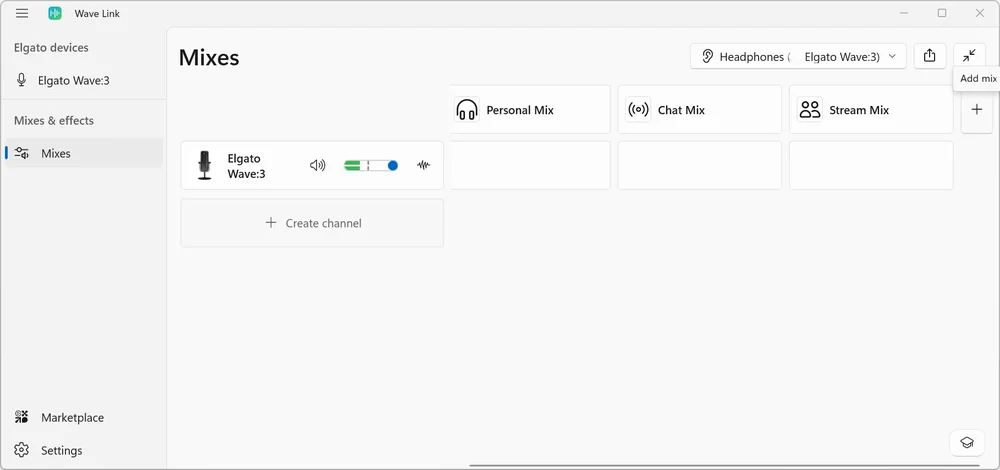The image size is (1000, 470).
Task: Click the Create channel button
Action: [x=312, y=223]
